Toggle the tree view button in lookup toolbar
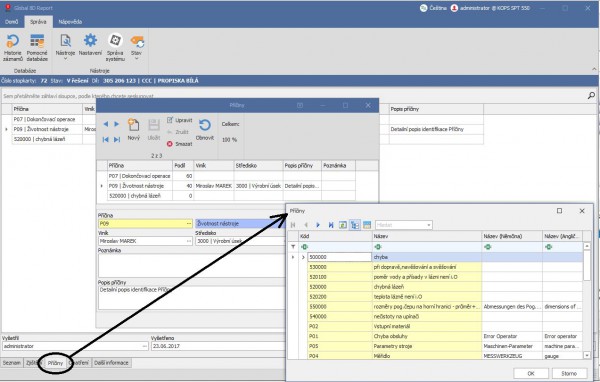 [355, 225]
